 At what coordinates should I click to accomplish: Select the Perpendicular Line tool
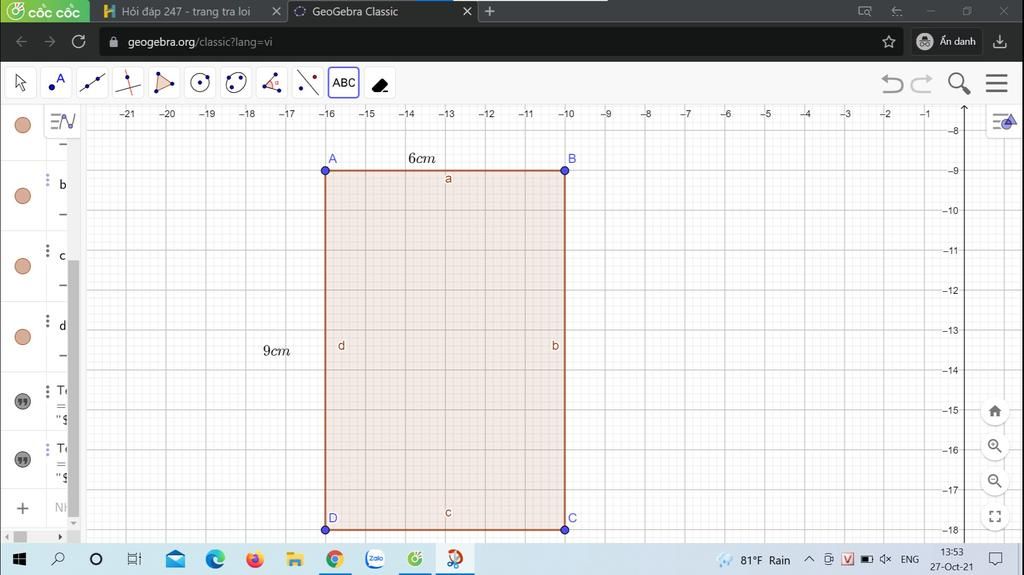tap(128, 83)
